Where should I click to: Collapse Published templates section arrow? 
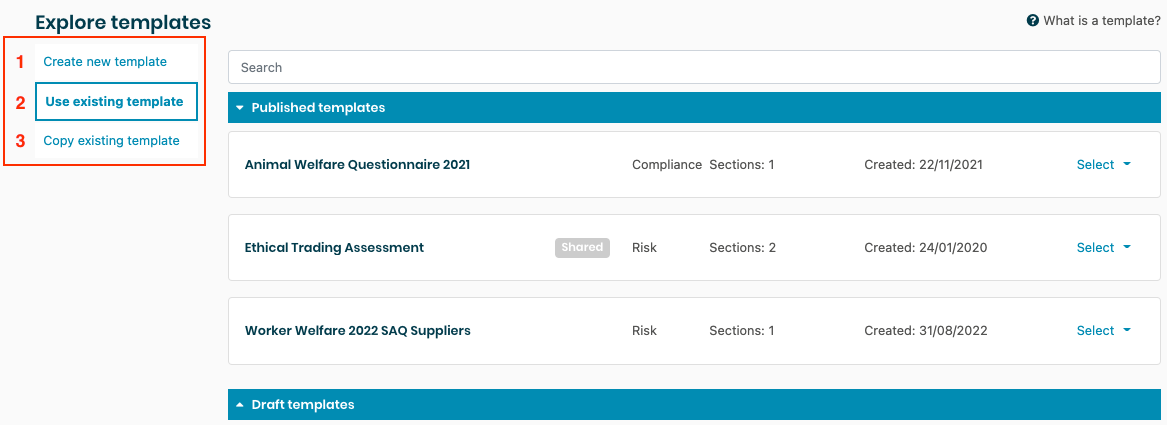(240, 108)
